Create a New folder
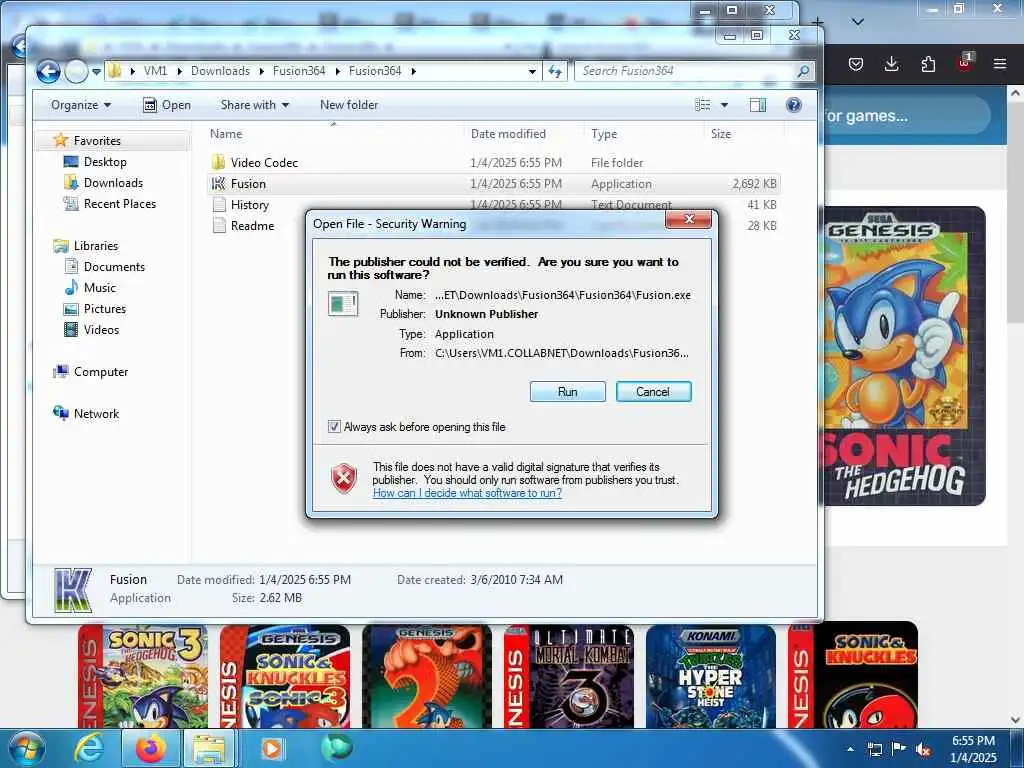The height and width of the screenshot is (768, 1024). click(349, 104)
